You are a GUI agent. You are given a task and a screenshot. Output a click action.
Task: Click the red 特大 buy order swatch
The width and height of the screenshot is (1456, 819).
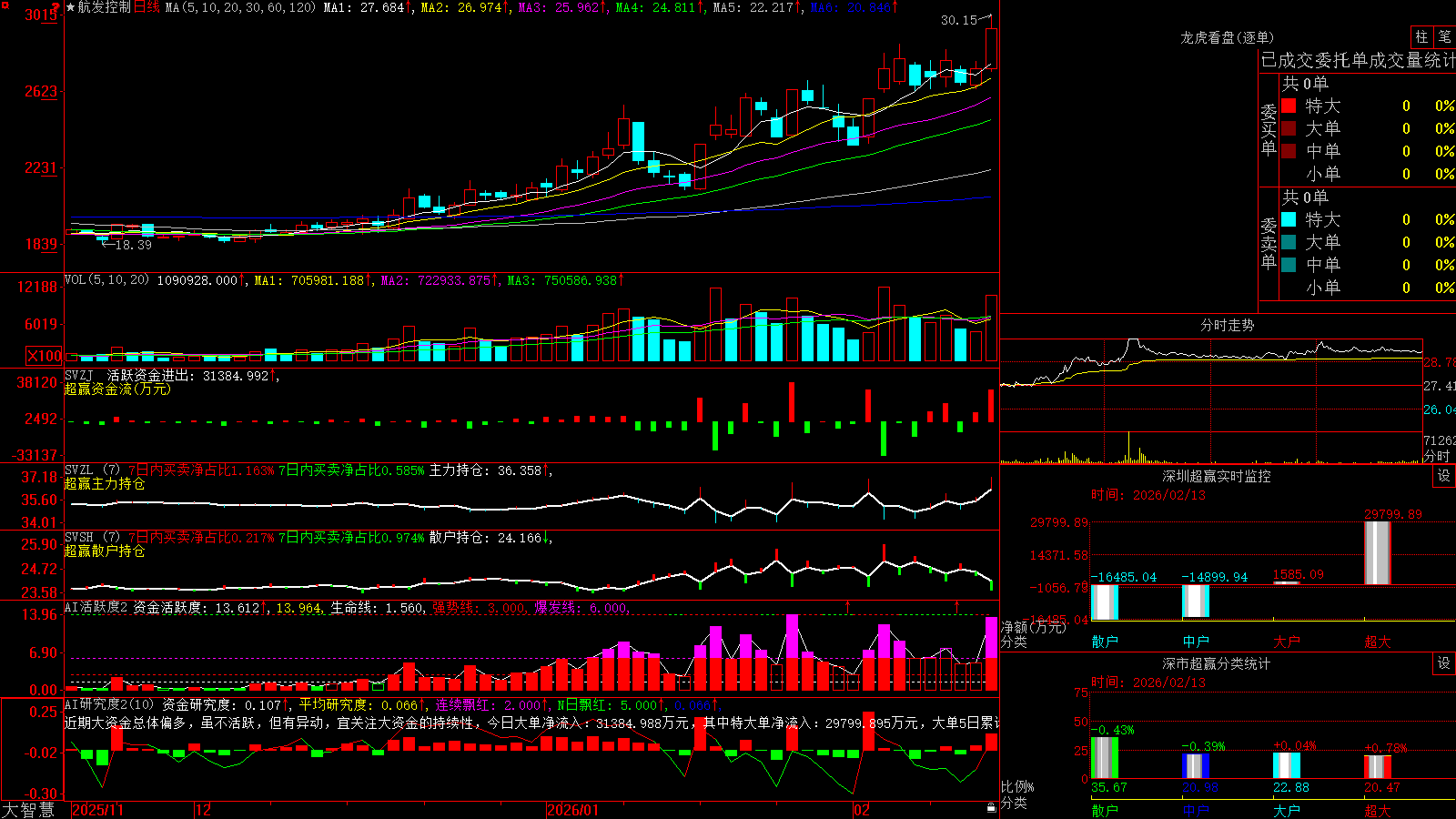click(1289, 106)
